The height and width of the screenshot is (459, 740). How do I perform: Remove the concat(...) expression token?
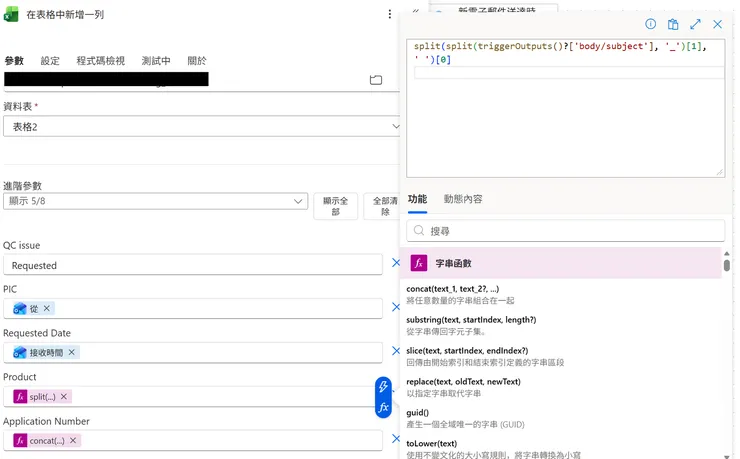(73, 440)
